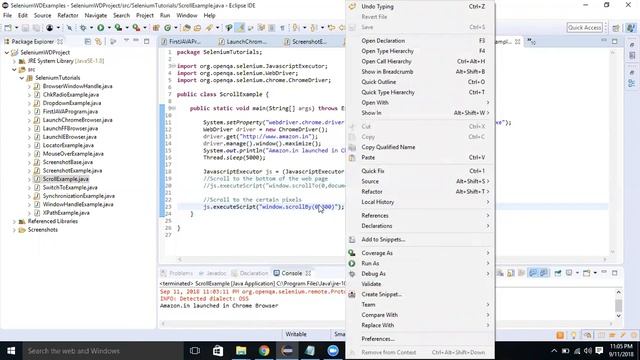
Task: Toggle Show Whitespace Characters pilcrow icon
Action: pos(282,28)
